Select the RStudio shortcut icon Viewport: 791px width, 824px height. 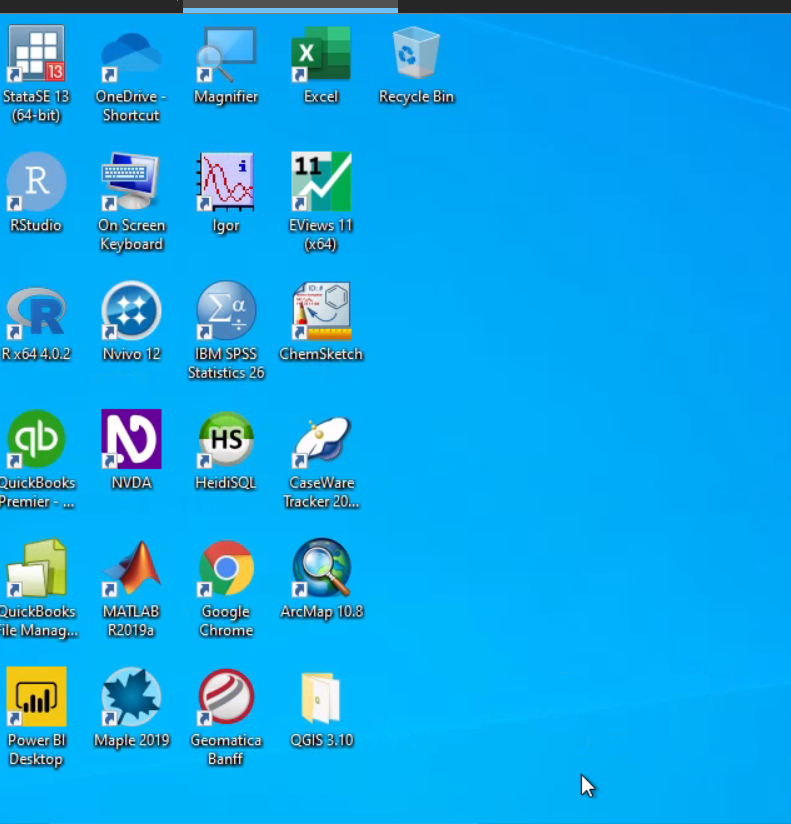[36, 181]
